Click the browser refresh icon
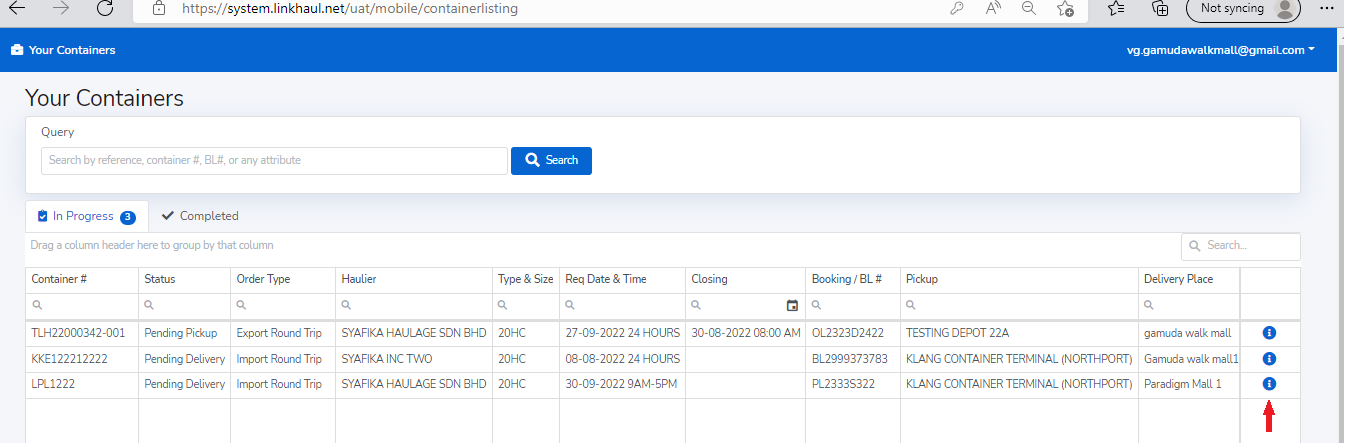The width and height of the screenshot is (1347, 443). [x=104, y=8]
